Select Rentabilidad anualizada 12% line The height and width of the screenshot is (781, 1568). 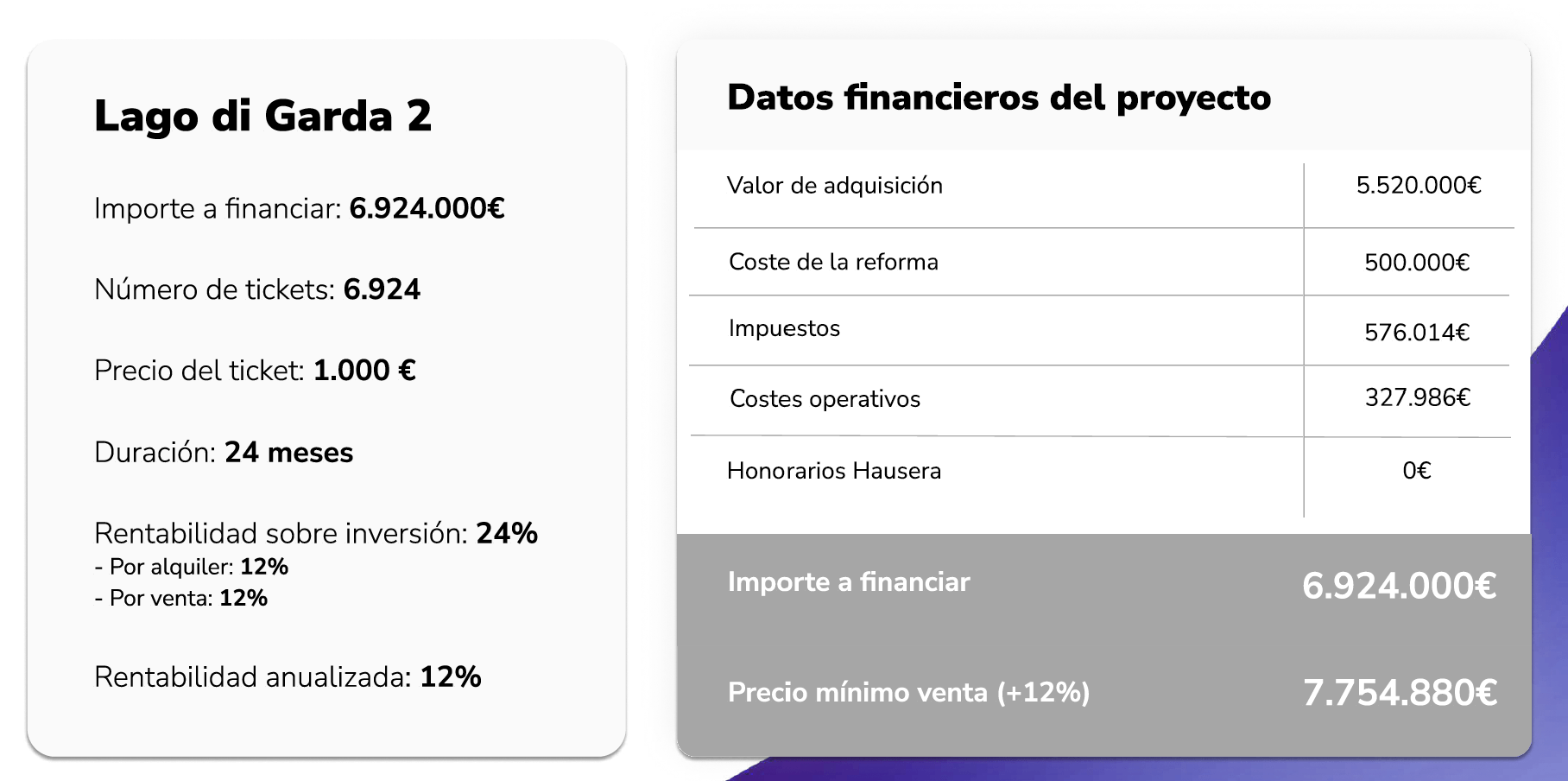point(288,677)
